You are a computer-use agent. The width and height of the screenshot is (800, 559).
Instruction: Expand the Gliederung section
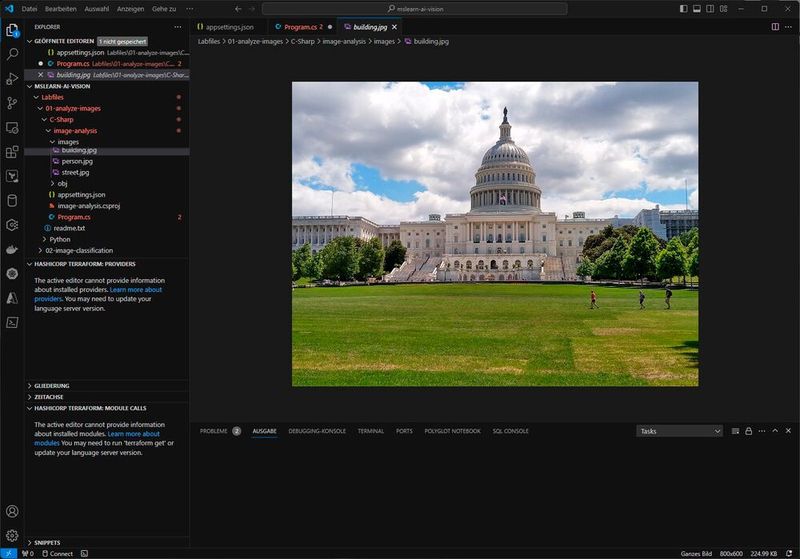coord(52,385)
